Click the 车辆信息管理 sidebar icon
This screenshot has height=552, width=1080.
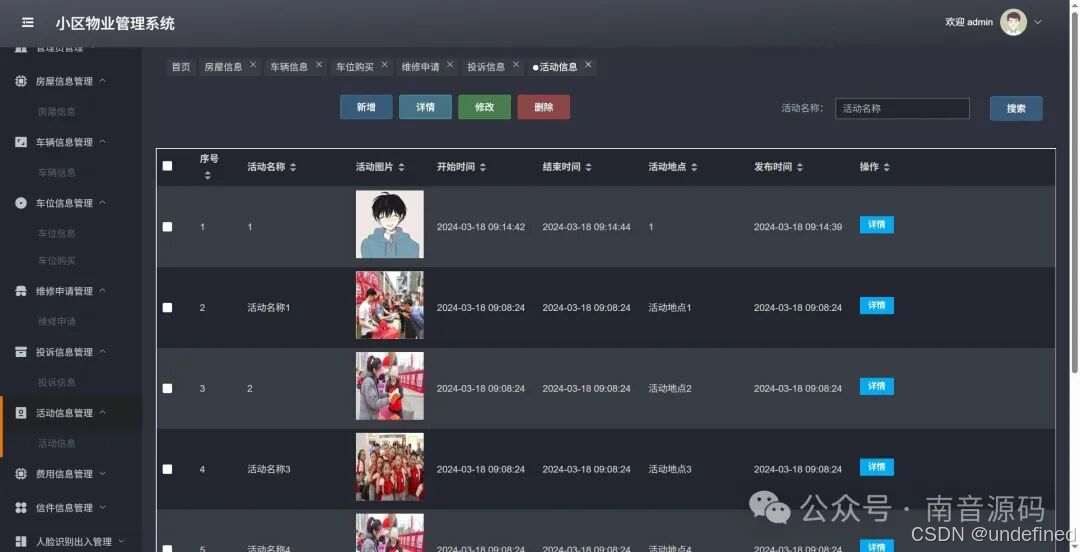click(21, 142)
